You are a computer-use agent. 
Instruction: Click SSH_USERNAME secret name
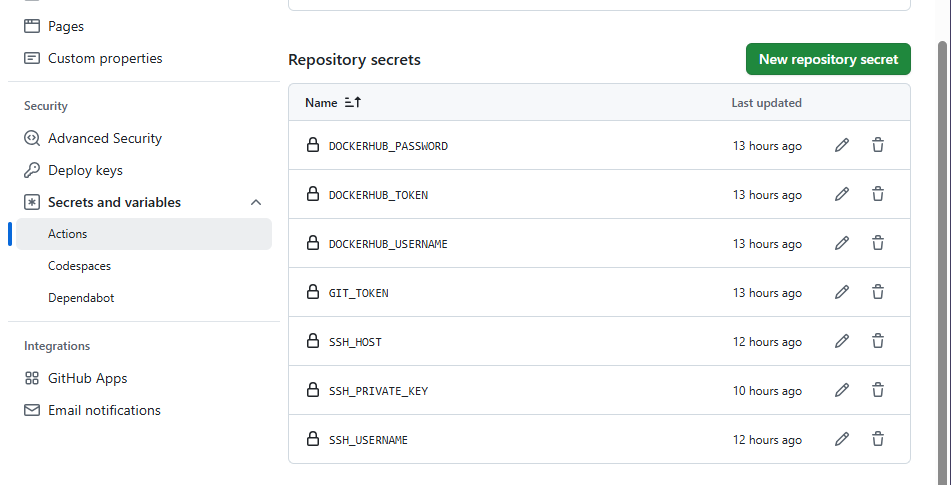click(x=368, y=440)
